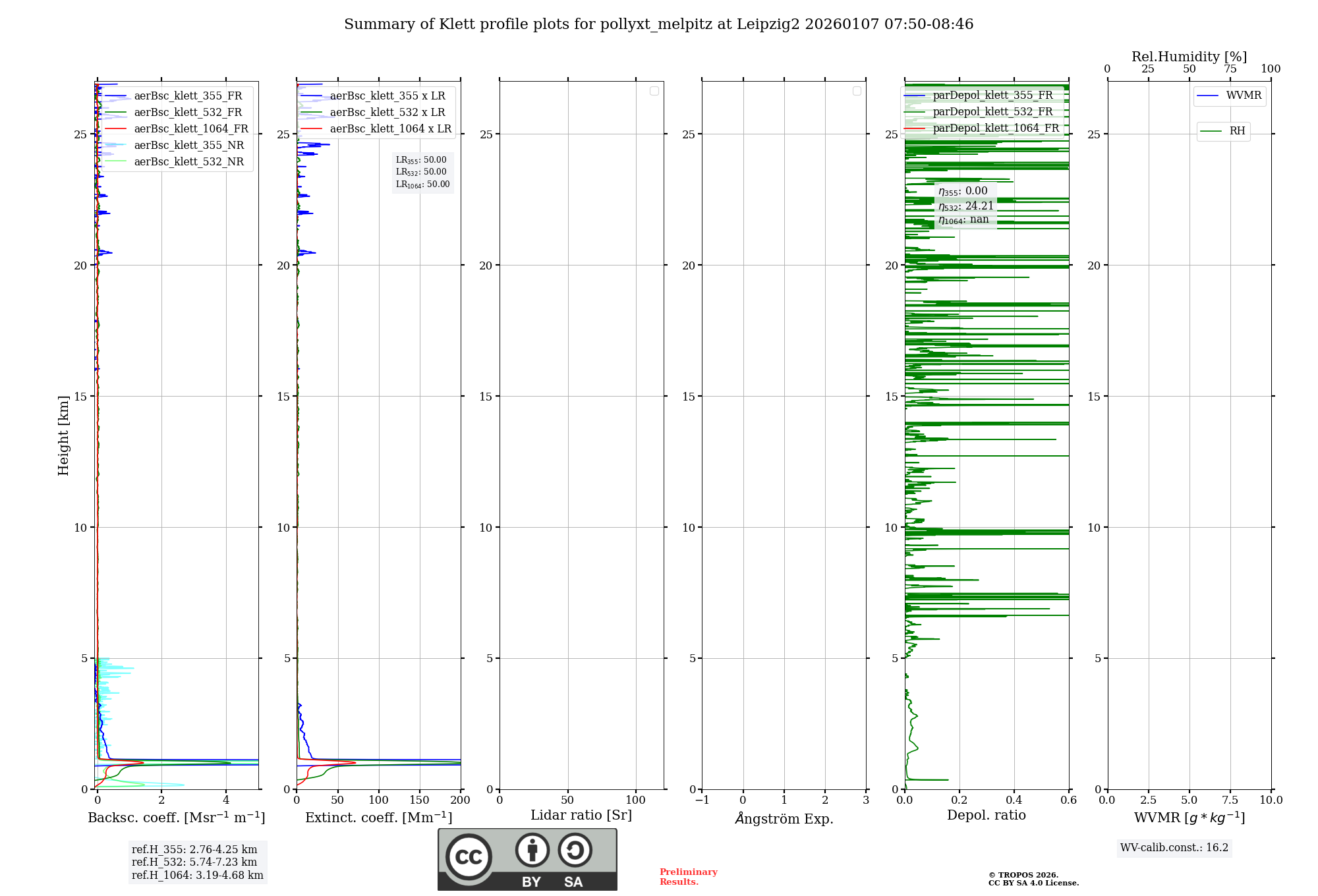The width and height of the screenshot is (1318, 896).
Task: Click the empty legend box in Lidar ratio plot
Action: (654, 91)
